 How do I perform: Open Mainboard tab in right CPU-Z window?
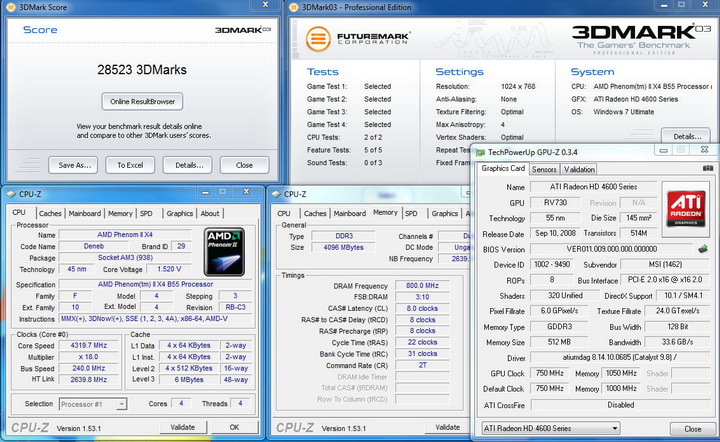coord(349,213)
